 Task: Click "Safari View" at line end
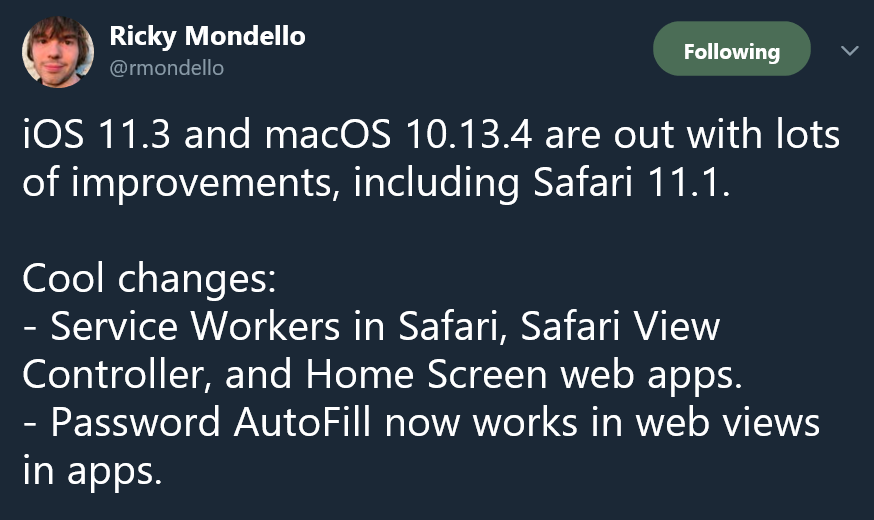click(x=620, y=326)
